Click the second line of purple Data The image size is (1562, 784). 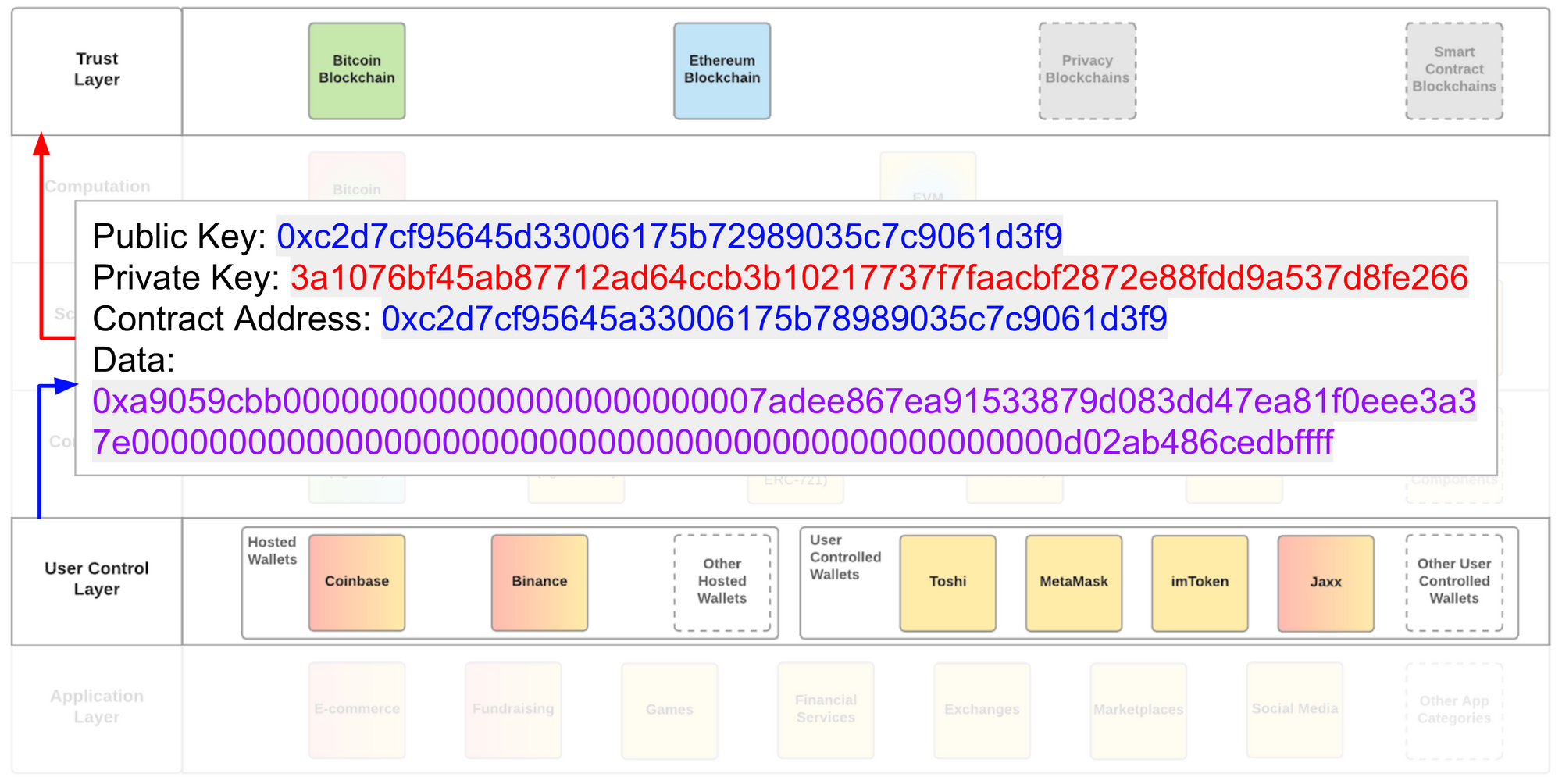(x=713, y=442)
